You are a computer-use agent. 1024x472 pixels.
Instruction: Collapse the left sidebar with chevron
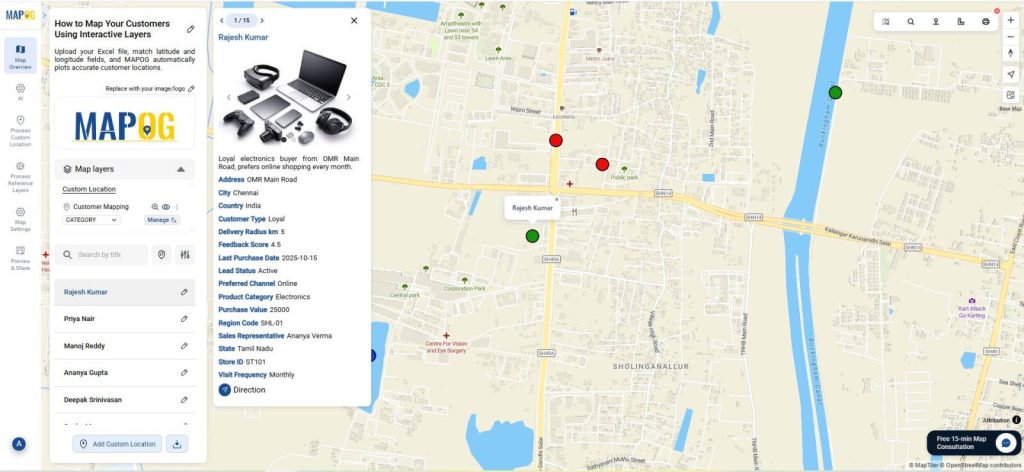[44, 14]
